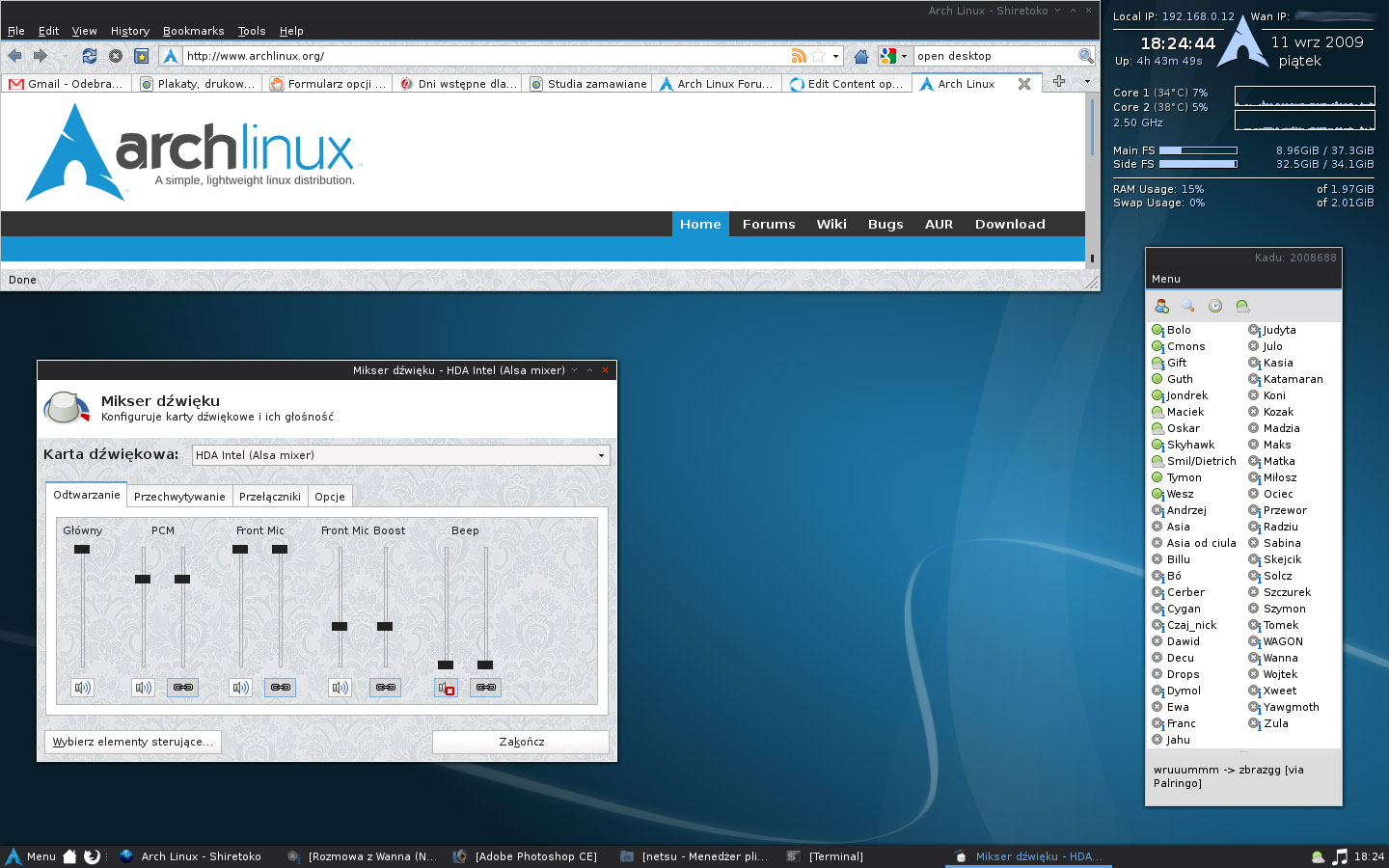Click the Kadu search magnifier icon
The width and height of the screenshot is (1389, 868).
click(x=1188, y=306)
